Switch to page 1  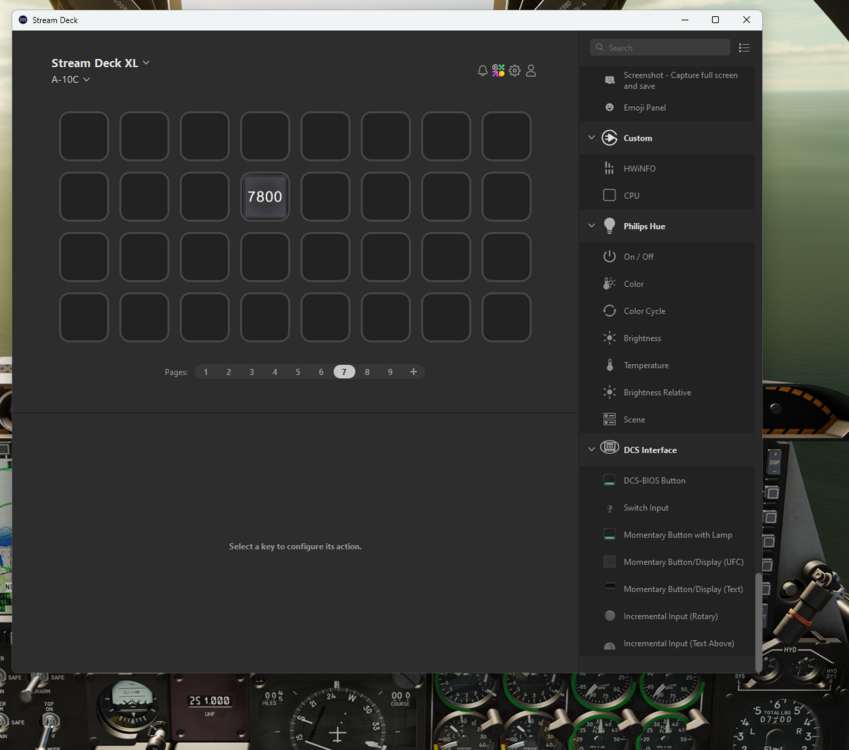pos(206,372)
